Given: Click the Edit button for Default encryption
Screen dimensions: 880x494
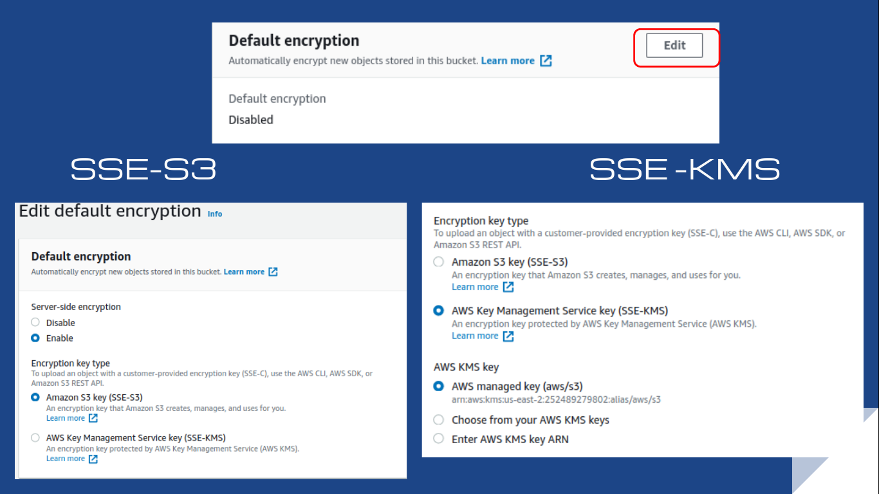Looking at the screenshot, I should pyautogui.click(x=674, y=46).
